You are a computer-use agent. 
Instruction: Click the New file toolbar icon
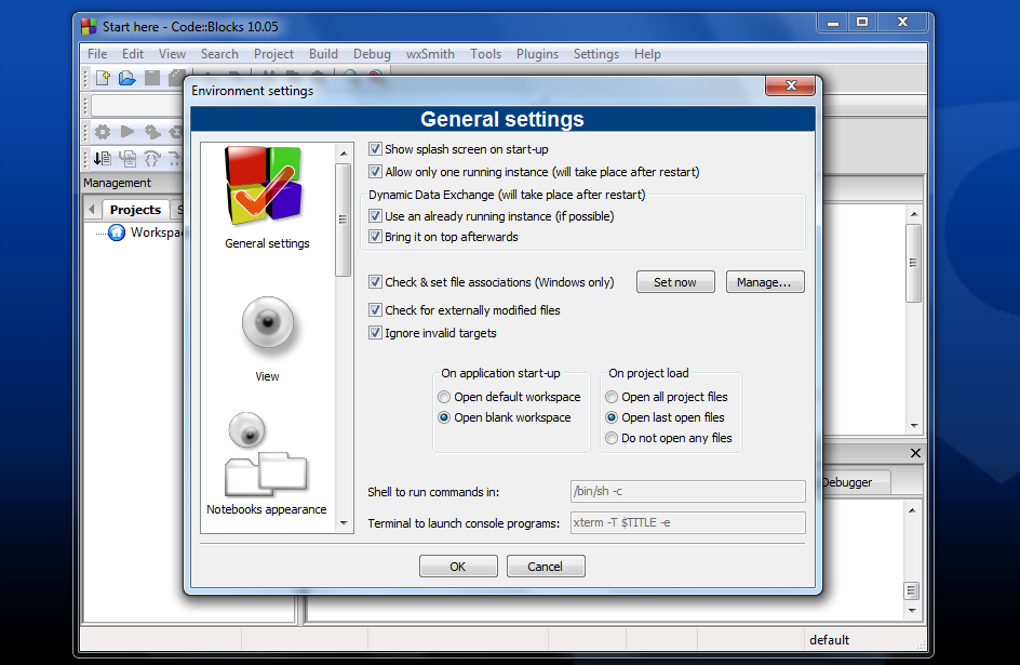[x=103, y=78]
